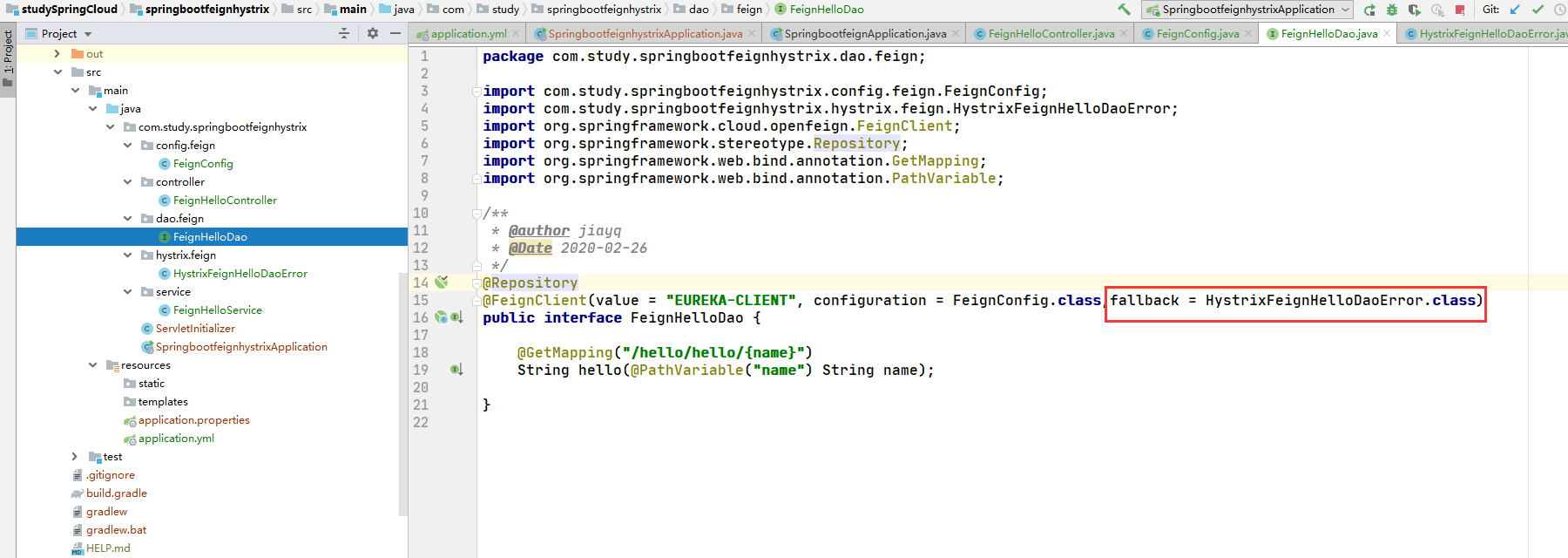The image size is (1568, 558).
Task: Click the Git Commit checkmark icon
Action: point(1538,10)
